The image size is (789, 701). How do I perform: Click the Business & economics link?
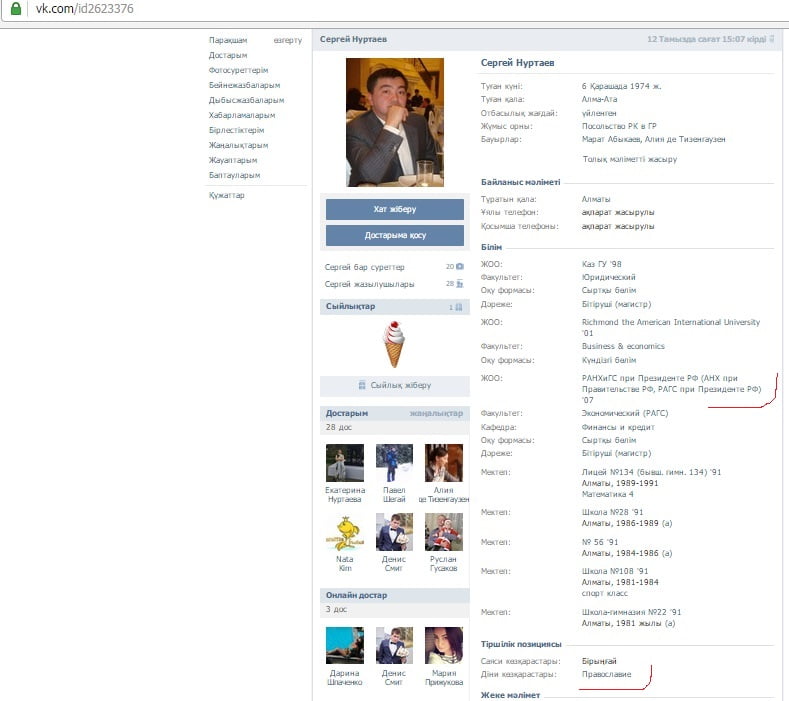(623, 346)
